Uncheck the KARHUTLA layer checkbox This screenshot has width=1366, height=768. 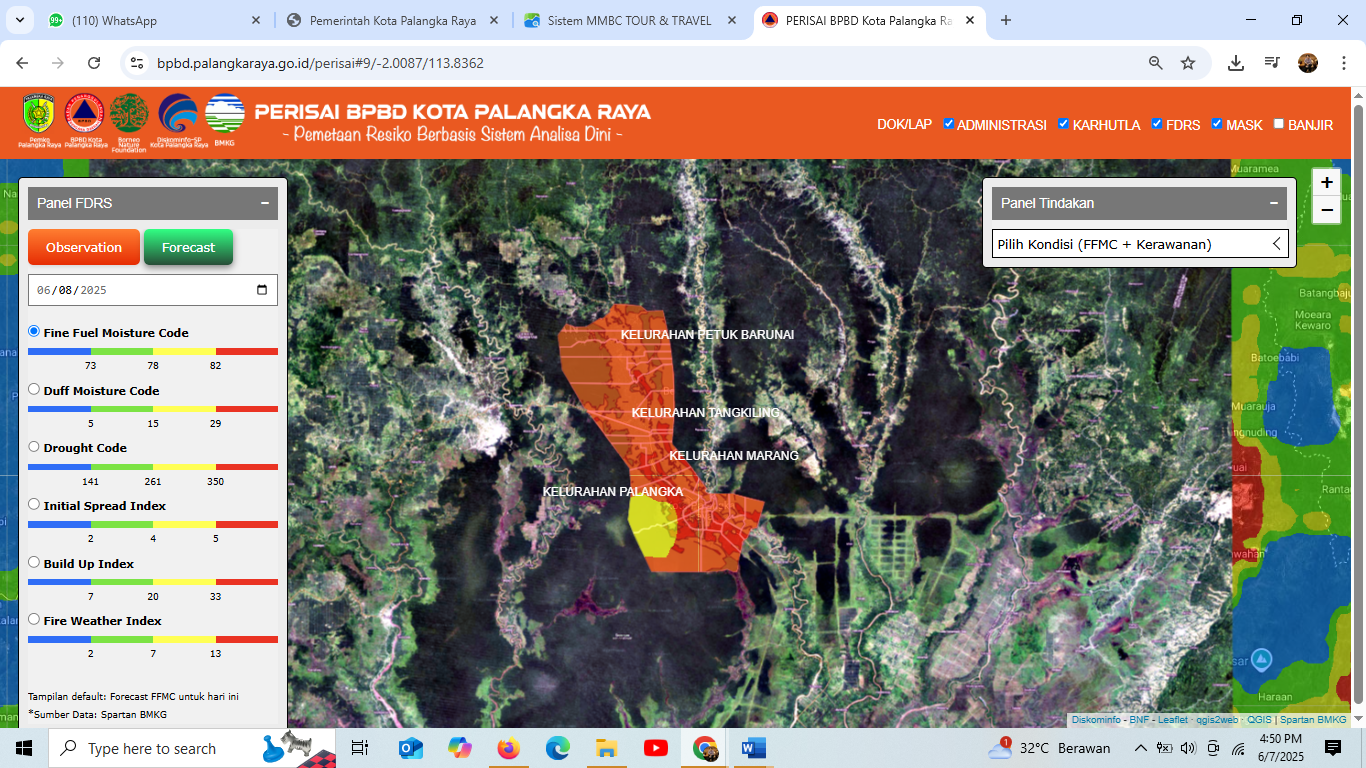tap(1065, 124)
